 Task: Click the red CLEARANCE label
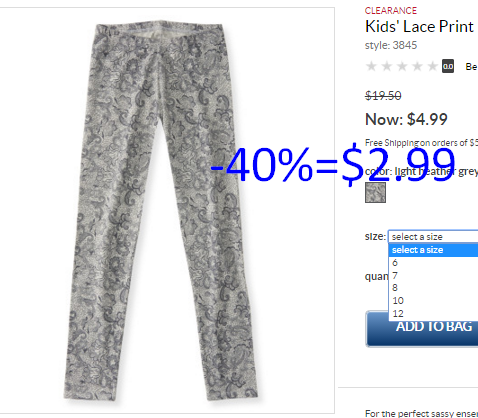click(x=391, y=11)
